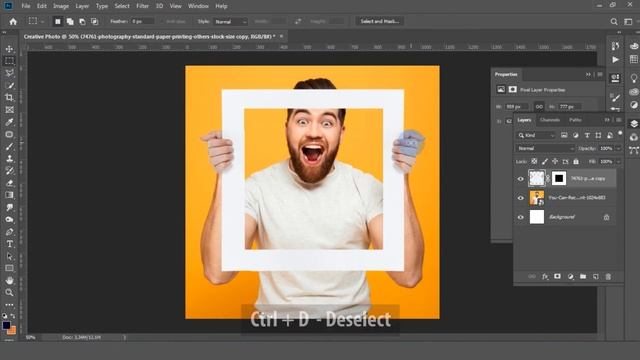The width and height of the screenshot is (640, 360).
Task: Click the link width and height icon
Action: [x=539, y=107]
